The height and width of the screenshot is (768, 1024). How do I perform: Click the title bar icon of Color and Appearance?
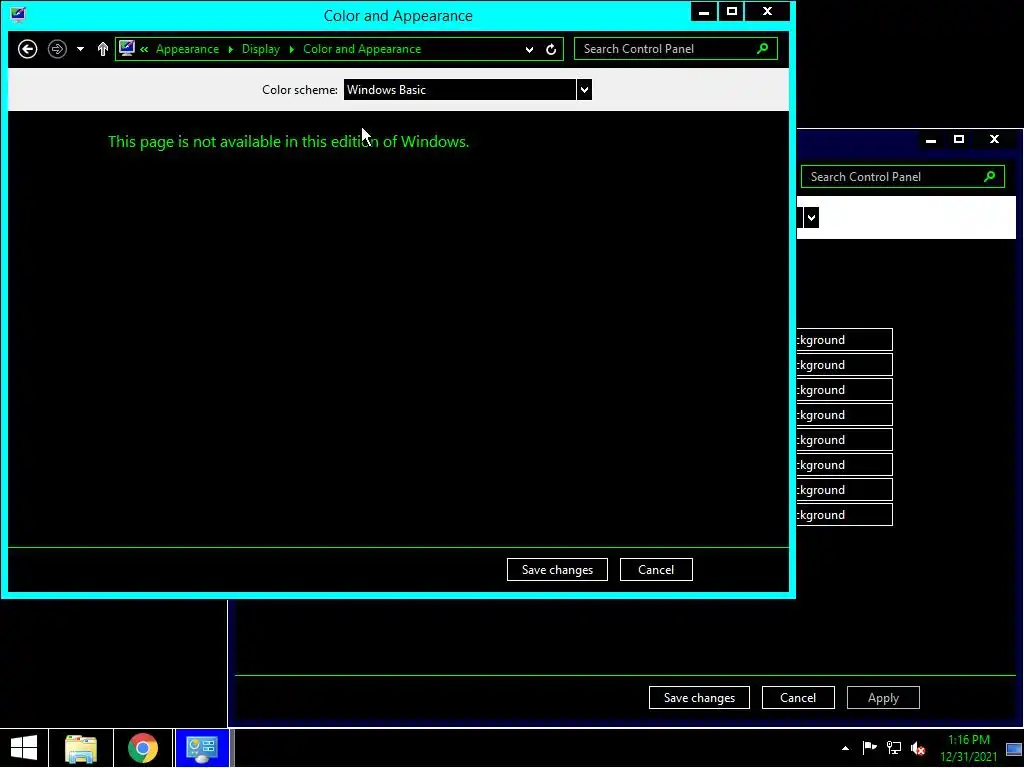tap(18, 14)
